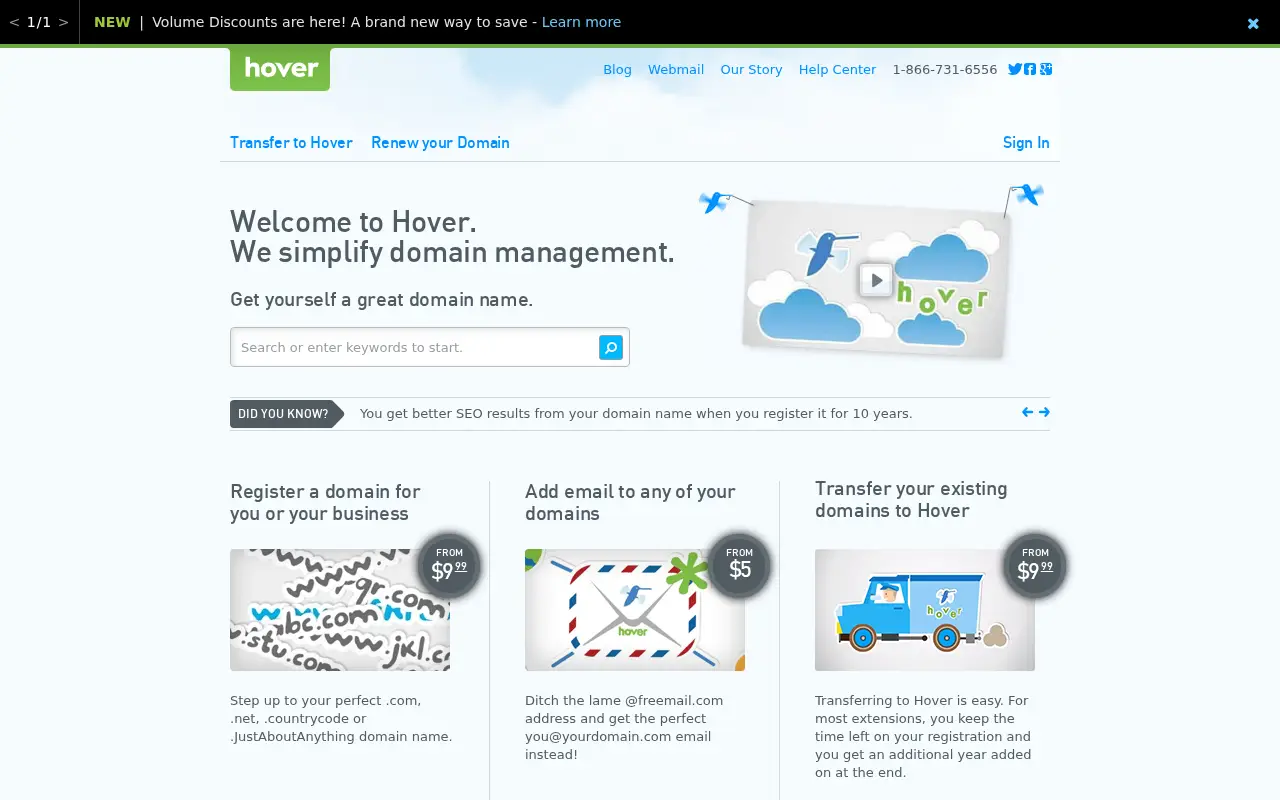
Task: Select Transfer to Hover menu item
Action: [291, 142]
